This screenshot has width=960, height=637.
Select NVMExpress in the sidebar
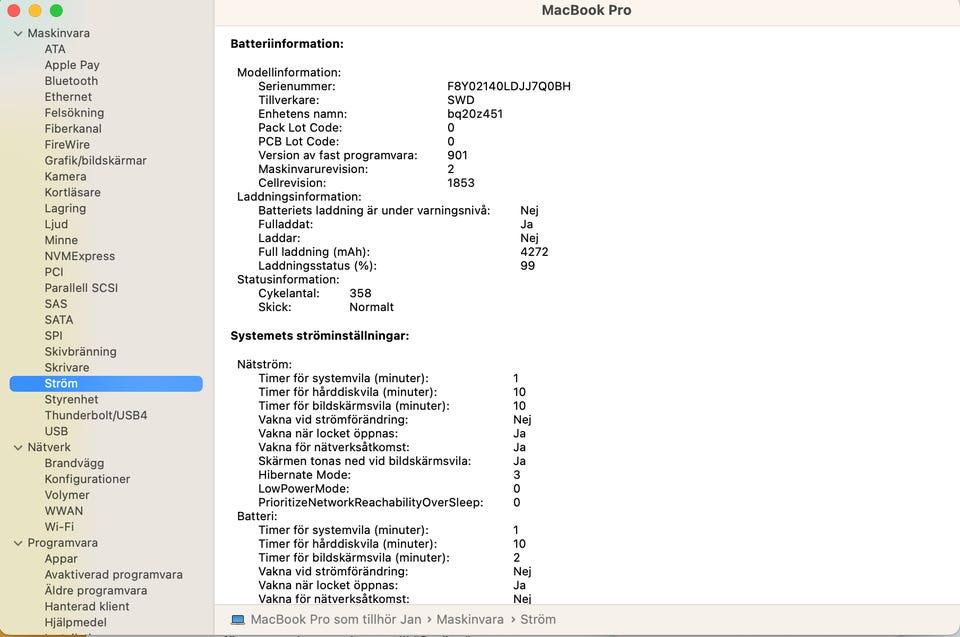pos(80,256)
